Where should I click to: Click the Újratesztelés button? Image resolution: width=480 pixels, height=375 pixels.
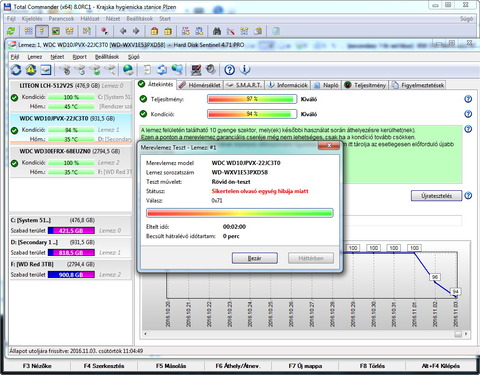click(436, 196)
